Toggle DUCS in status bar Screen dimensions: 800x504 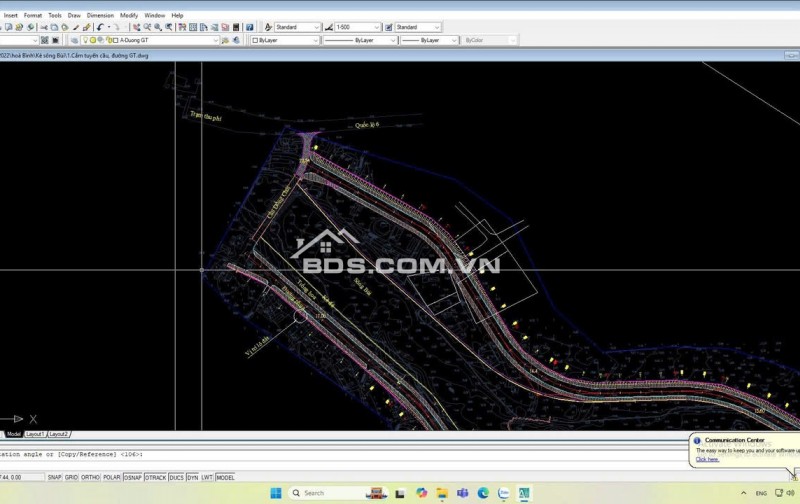tap(176, 477)
